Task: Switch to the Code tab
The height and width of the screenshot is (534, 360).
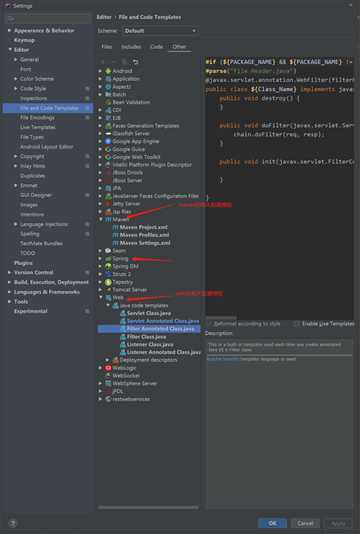Action: tap(156, 47)
